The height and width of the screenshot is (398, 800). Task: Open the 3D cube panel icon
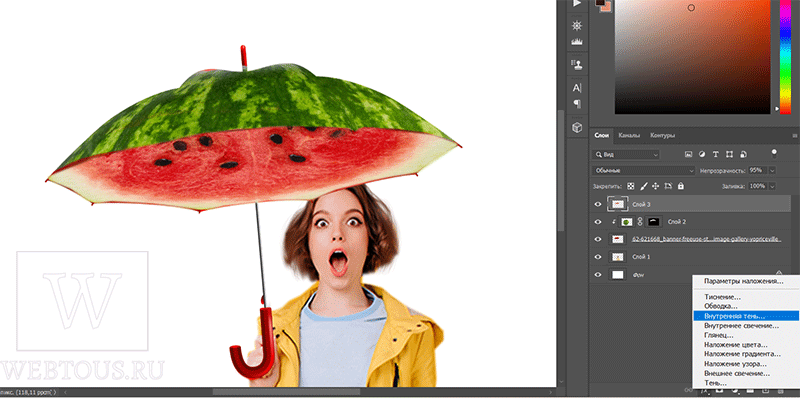tap(577, 127)
